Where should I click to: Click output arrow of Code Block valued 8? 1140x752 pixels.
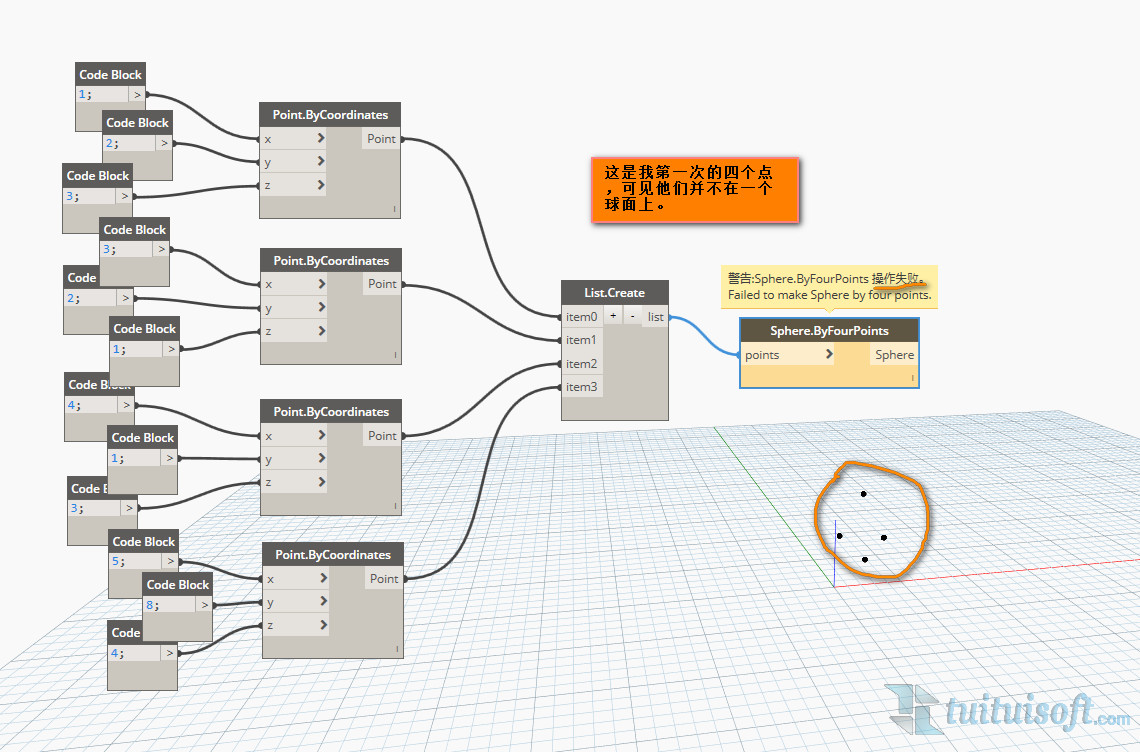[x=204, y=605]
